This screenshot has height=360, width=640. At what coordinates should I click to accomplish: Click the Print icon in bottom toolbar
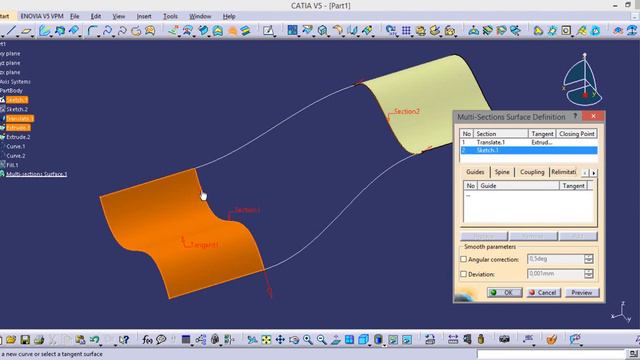click(39, 340)
